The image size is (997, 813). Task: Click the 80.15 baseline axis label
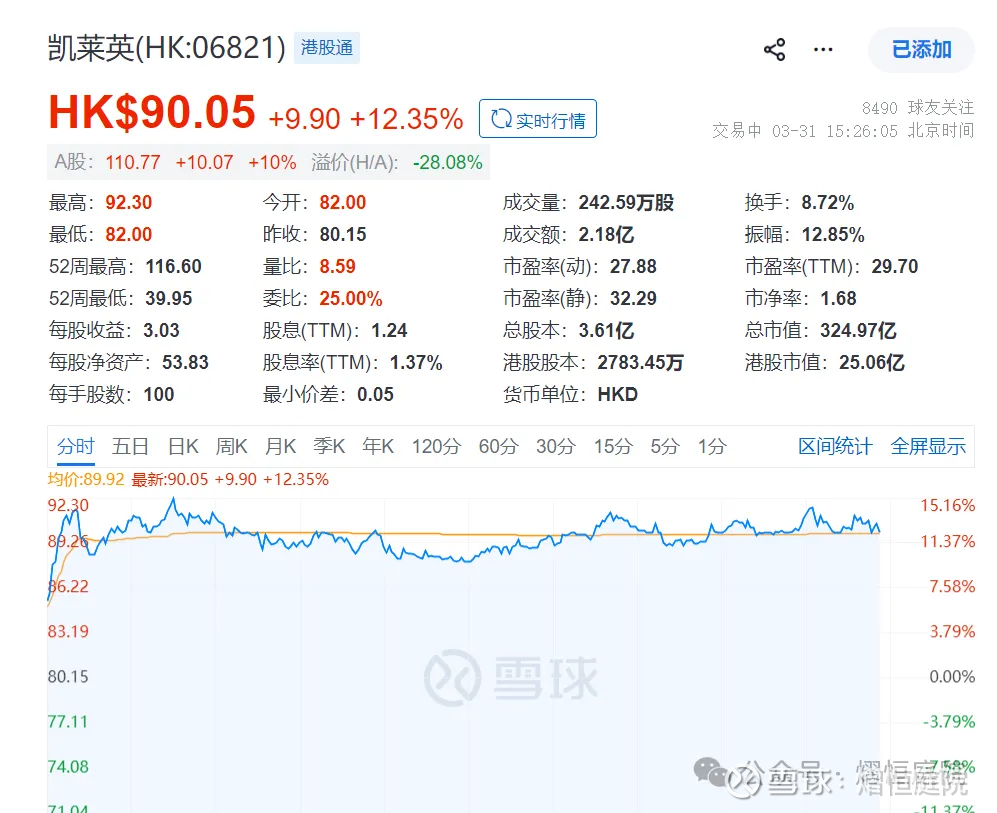pyautogui.click(x=68, y=676)
